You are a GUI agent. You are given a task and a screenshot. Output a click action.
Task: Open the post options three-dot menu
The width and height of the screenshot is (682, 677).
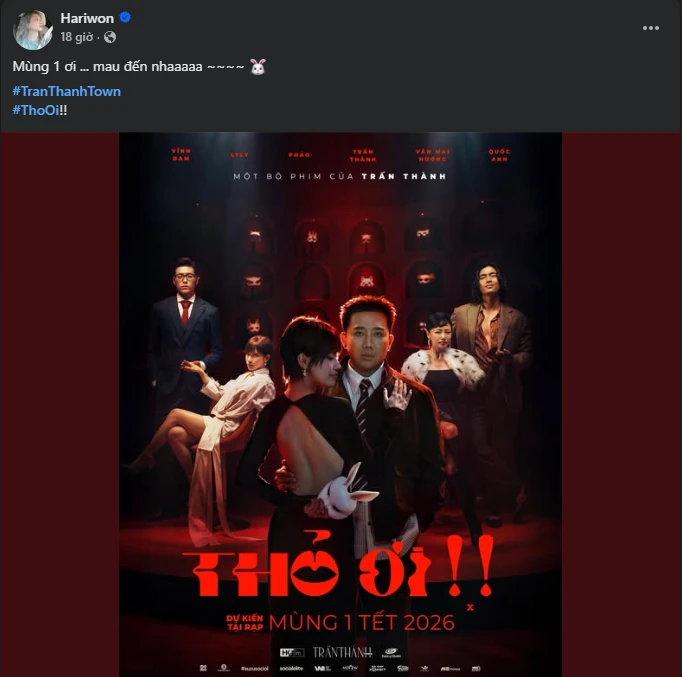pos(651,28)
